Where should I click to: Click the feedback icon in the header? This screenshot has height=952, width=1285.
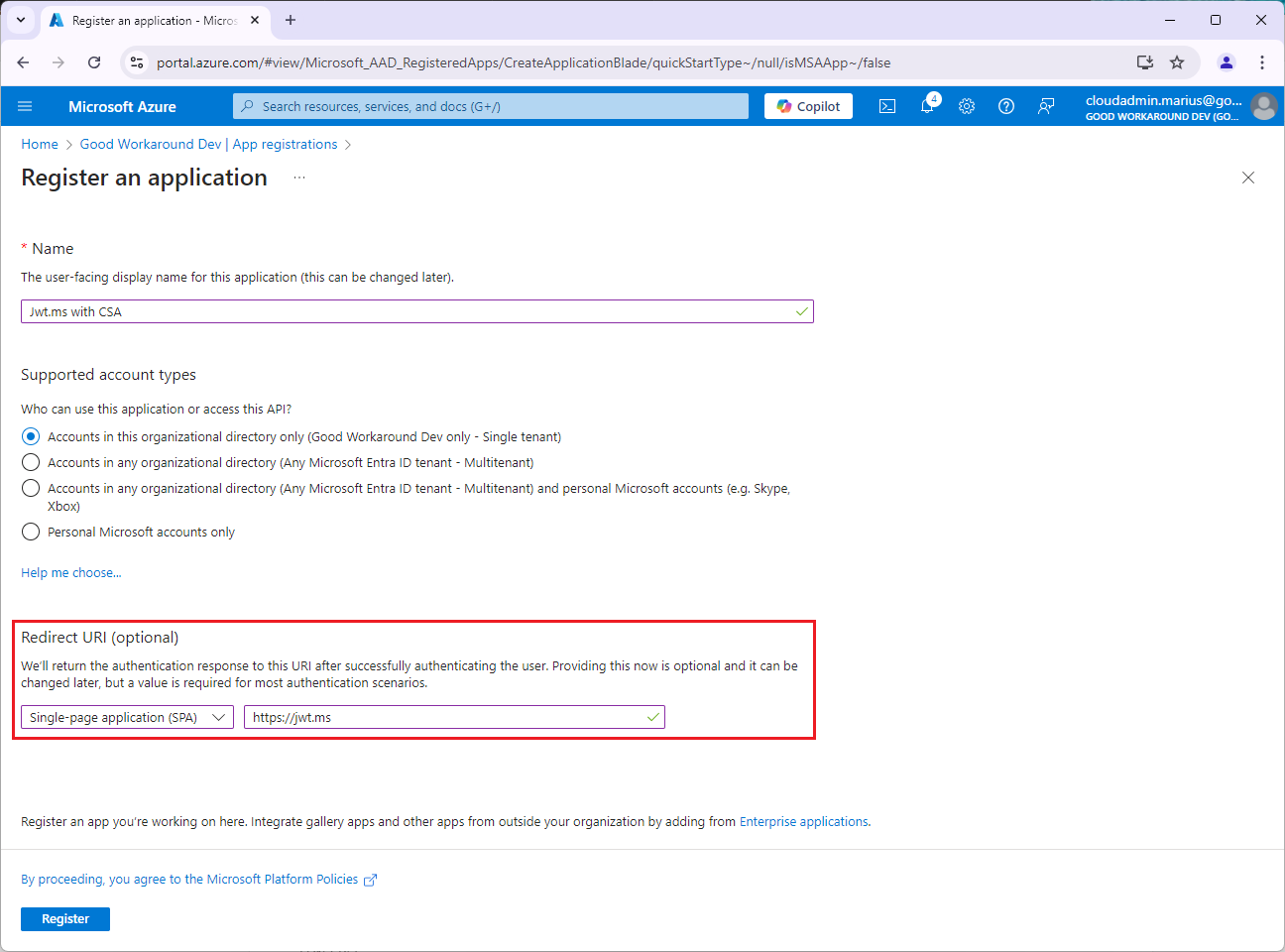[1046, 106]
